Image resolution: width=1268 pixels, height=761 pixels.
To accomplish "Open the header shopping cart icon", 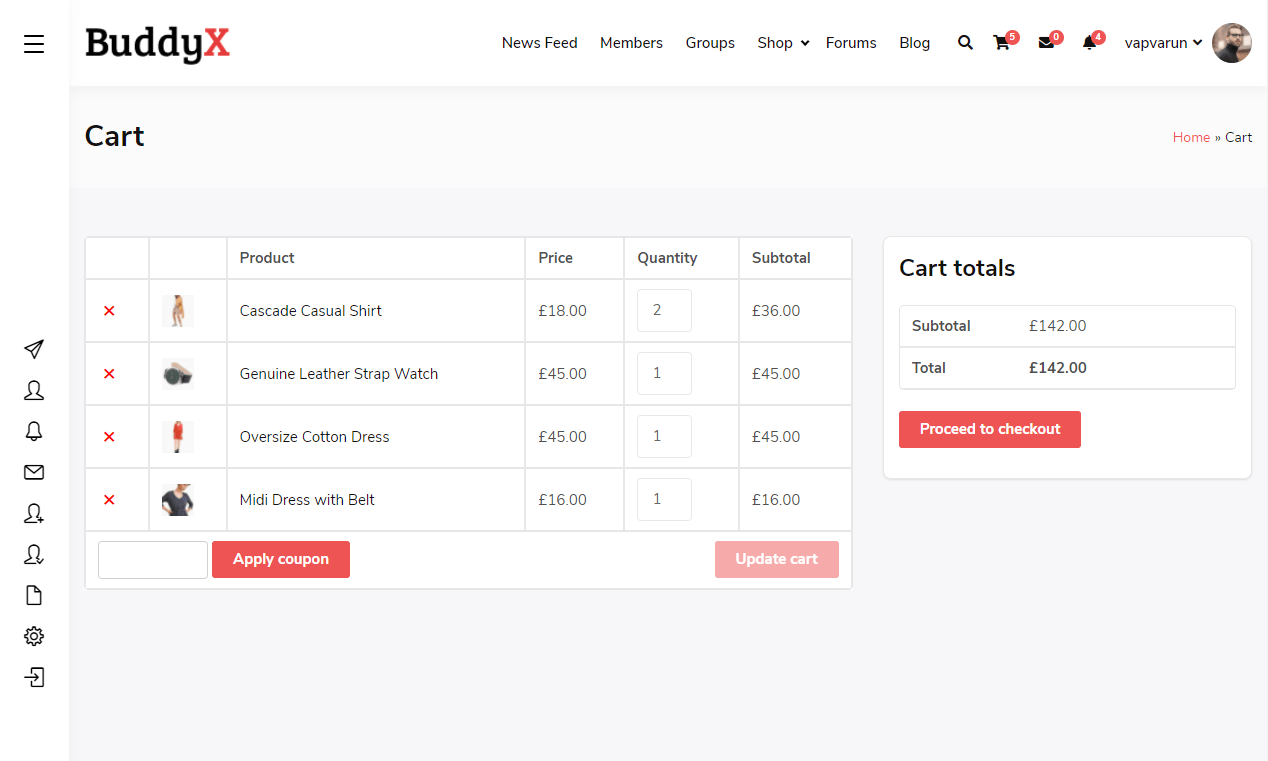I will tap(1001, 43).
